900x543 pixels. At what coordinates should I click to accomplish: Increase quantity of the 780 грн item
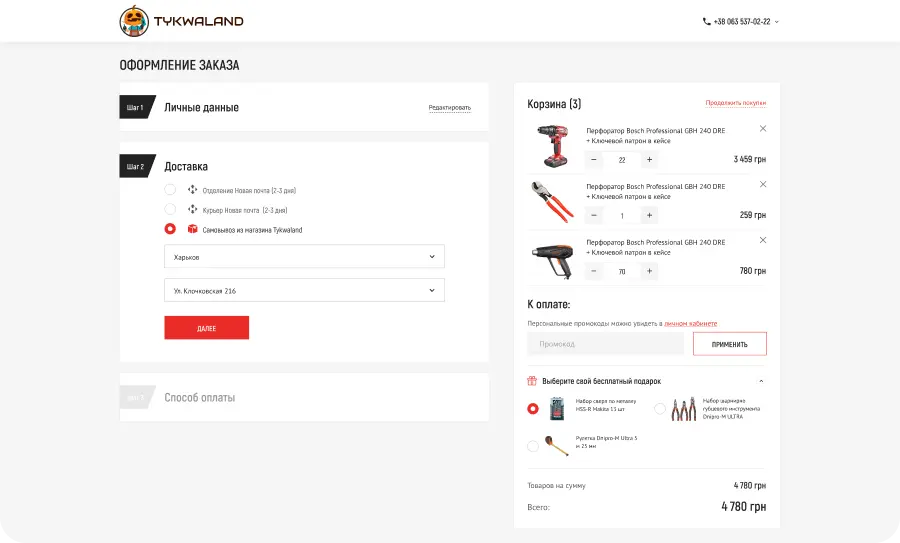(x=649, y=271)
